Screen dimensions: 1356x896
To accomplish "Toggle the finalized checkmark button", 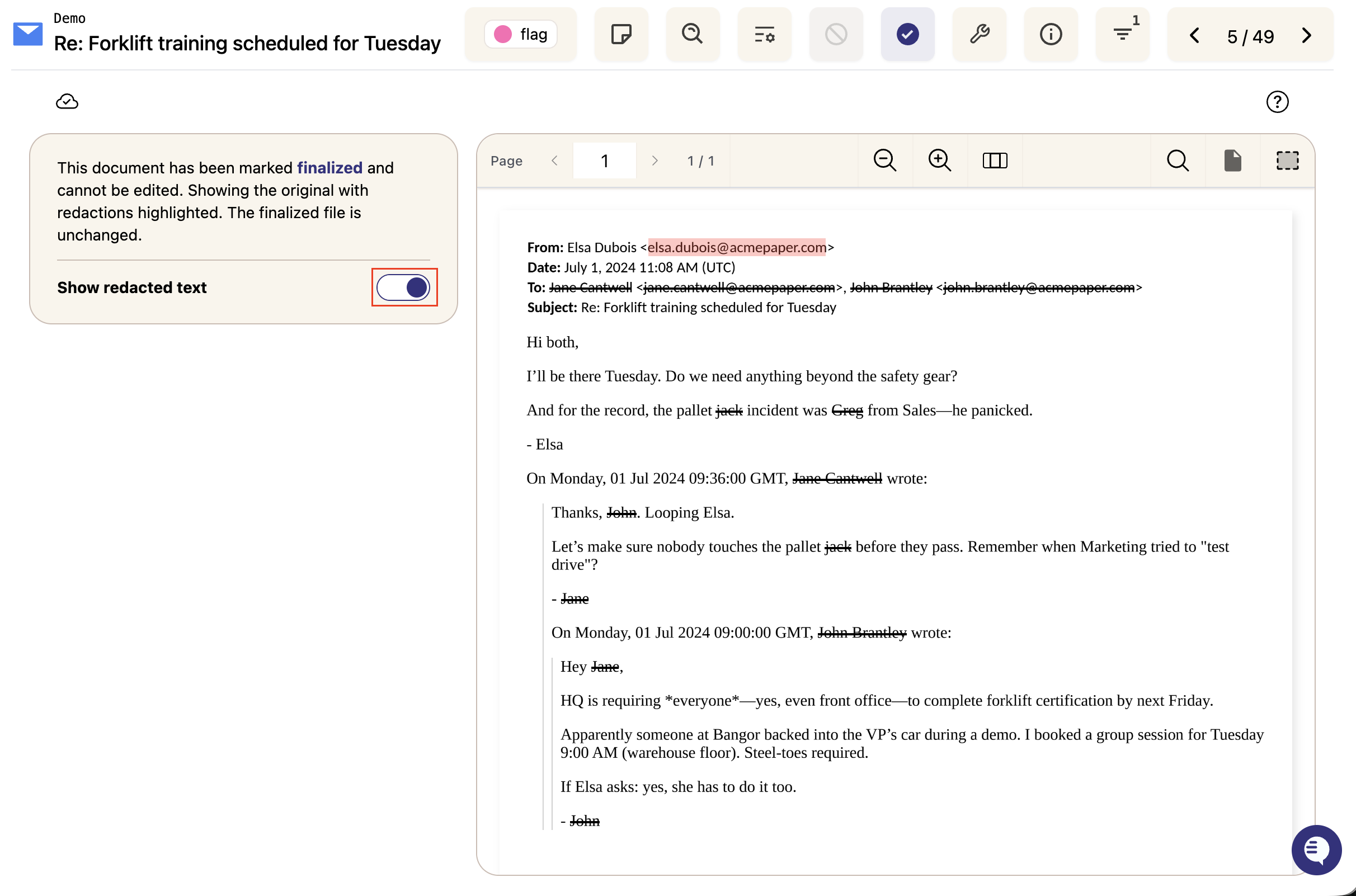I will 907,34.
